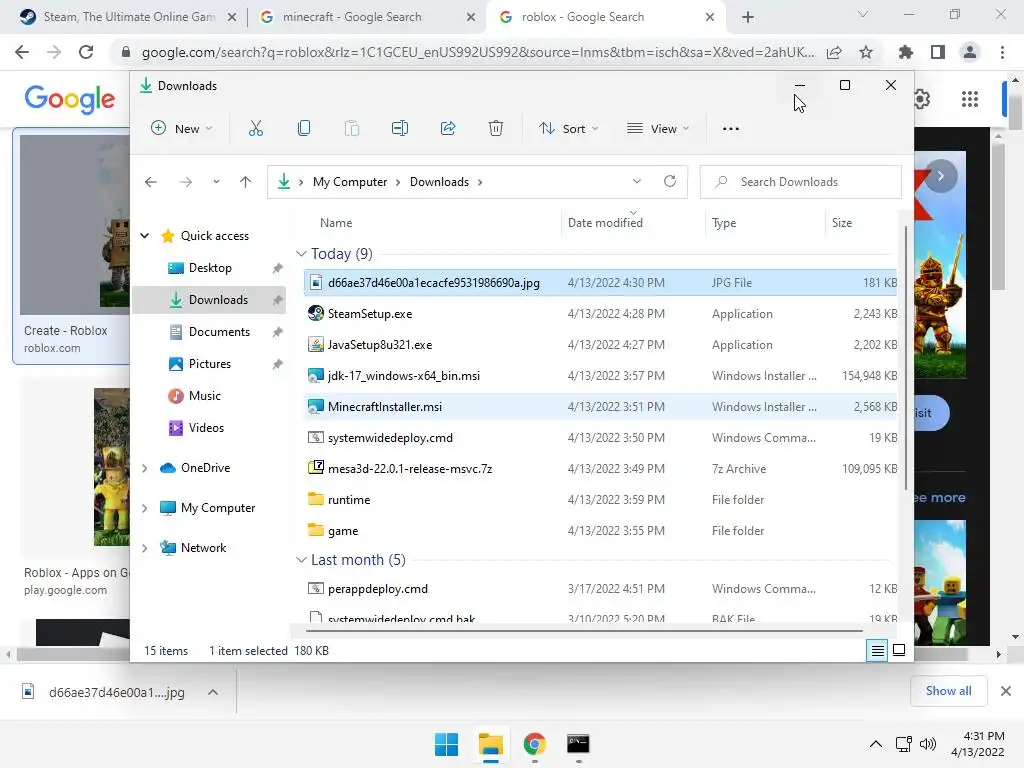Open Chrome three-dot menu
This screenshot has width=1024, height=768.
1002,52
